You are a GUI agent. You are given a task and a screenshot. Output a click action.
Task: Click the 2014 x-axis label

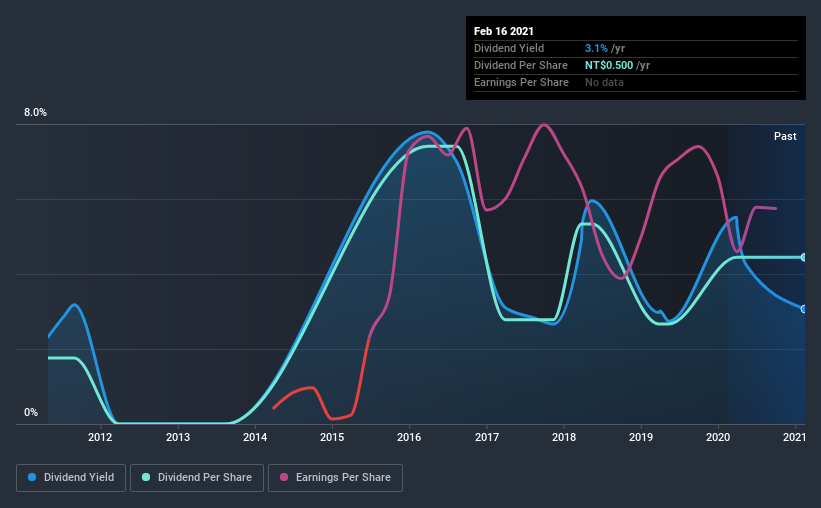point(255,437)
